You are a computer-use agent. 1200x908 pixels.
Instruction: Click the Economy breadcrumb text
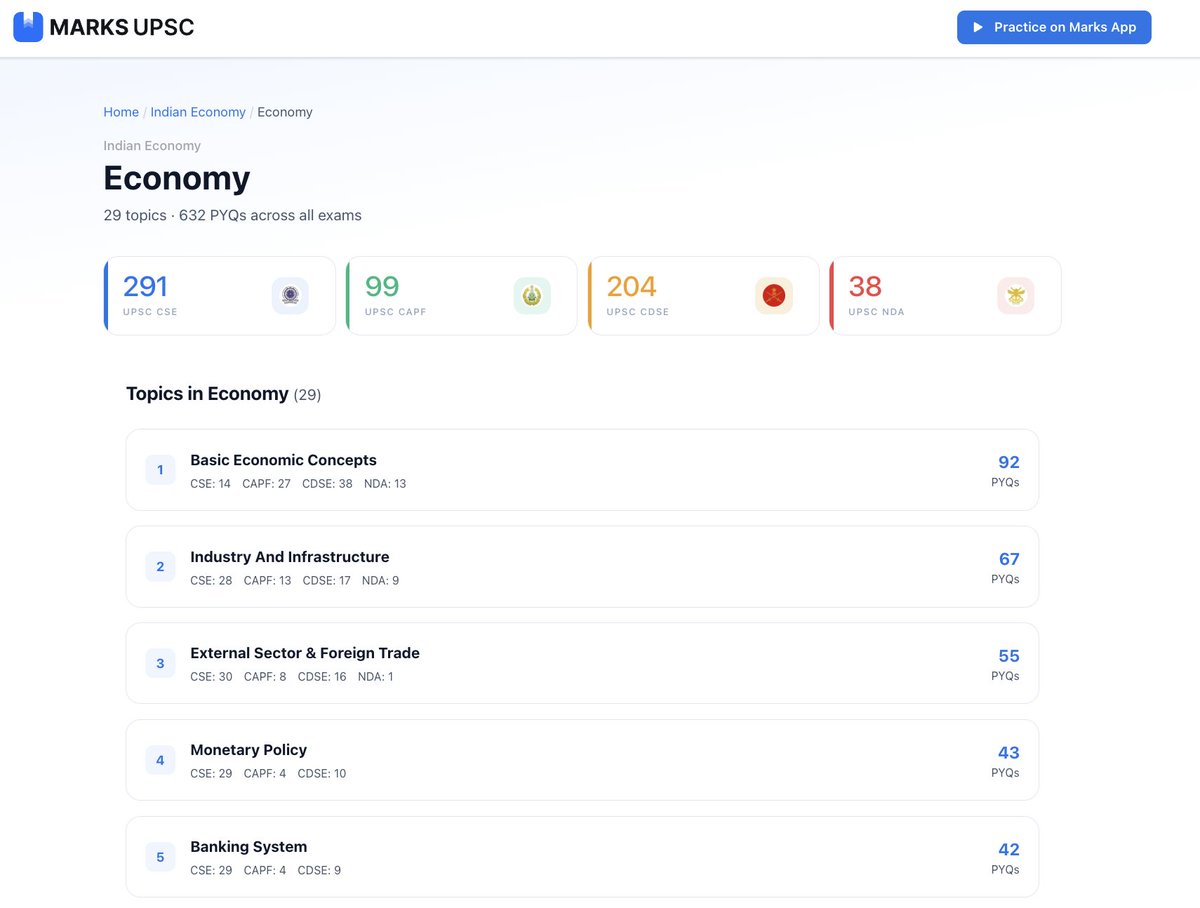point(285,112)
